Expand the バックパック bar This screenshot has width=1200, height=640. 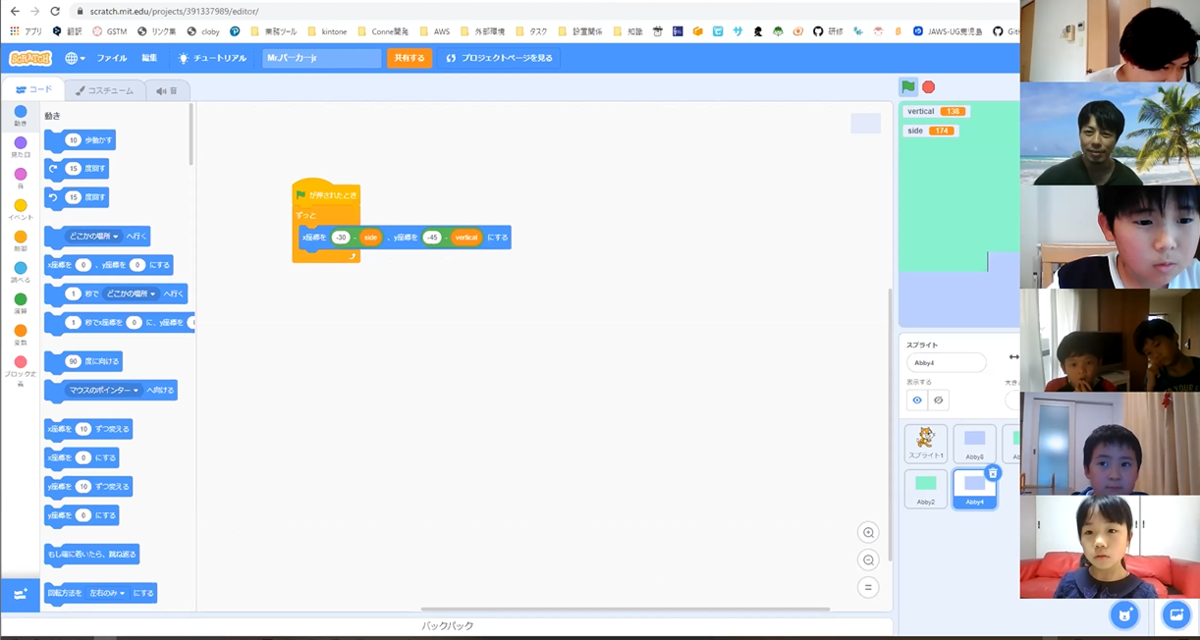point(447,626)
